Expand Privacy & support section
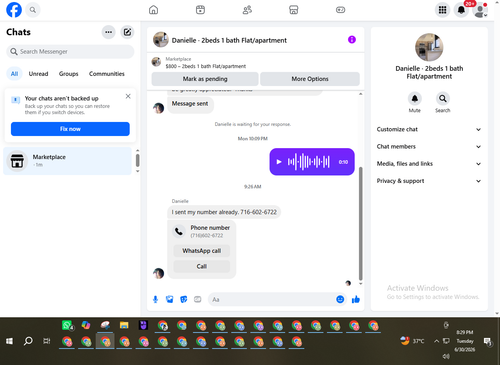The height and width of the screenshot is (365, 500). [x=429, y=181]
